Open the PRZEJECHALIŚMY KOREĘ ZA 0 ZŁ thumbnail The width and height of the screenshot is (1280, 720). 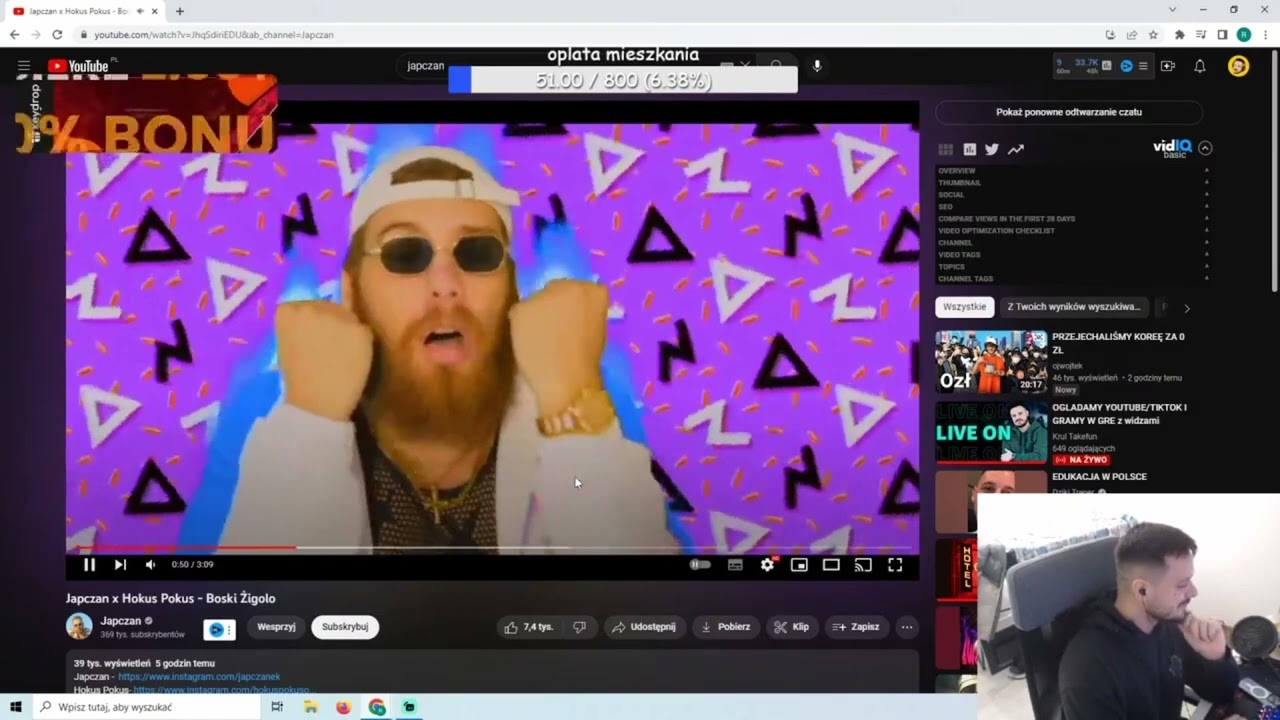pos(991,362)
